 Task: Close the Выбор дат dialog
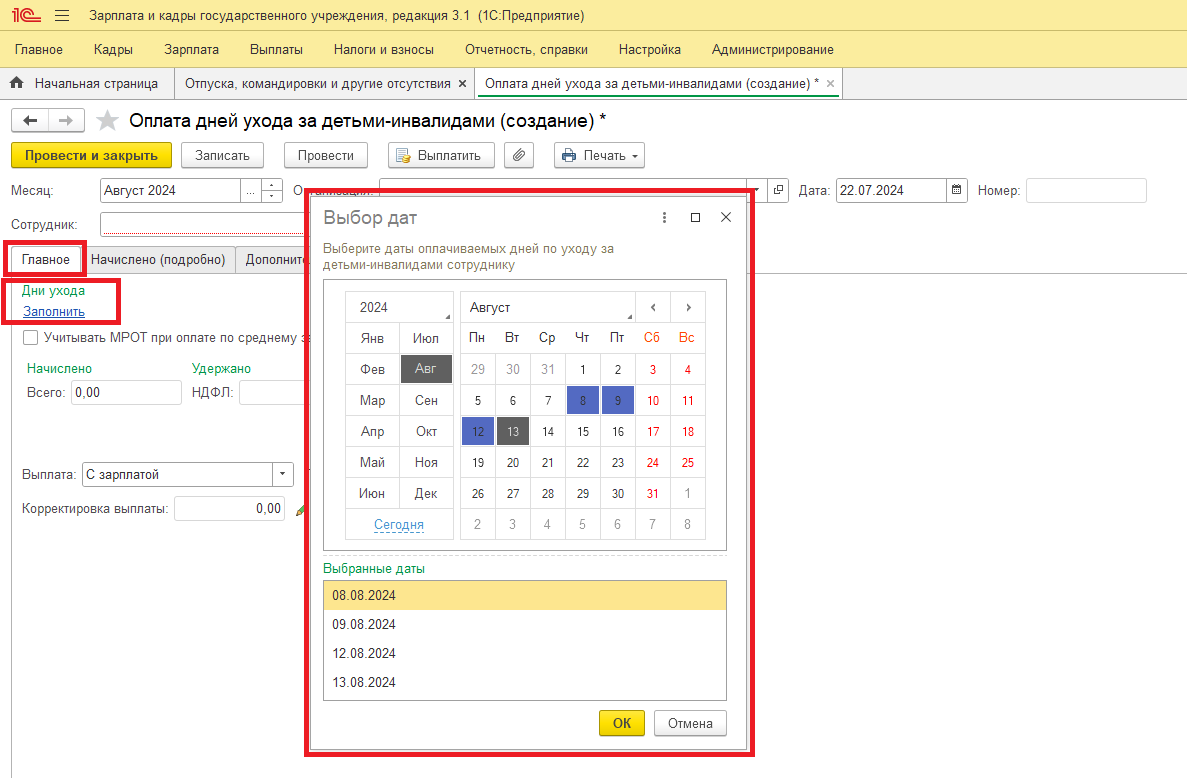[x=725, y=217]
